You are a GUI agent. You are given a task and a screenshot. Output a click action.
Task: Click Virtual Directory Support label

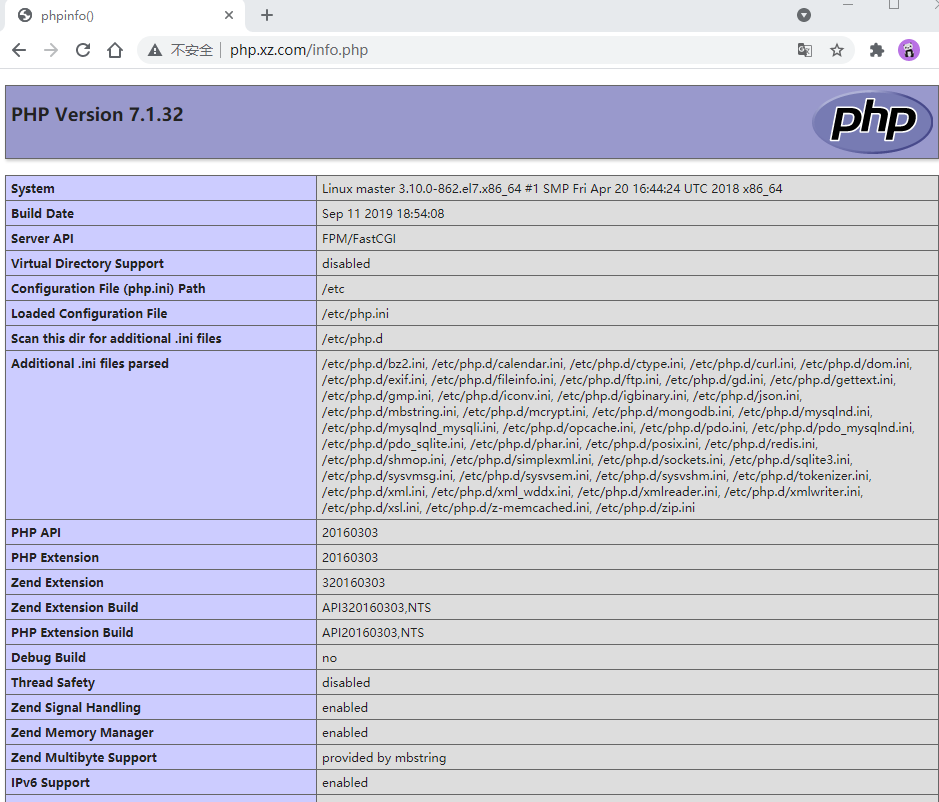coord(87,264)
